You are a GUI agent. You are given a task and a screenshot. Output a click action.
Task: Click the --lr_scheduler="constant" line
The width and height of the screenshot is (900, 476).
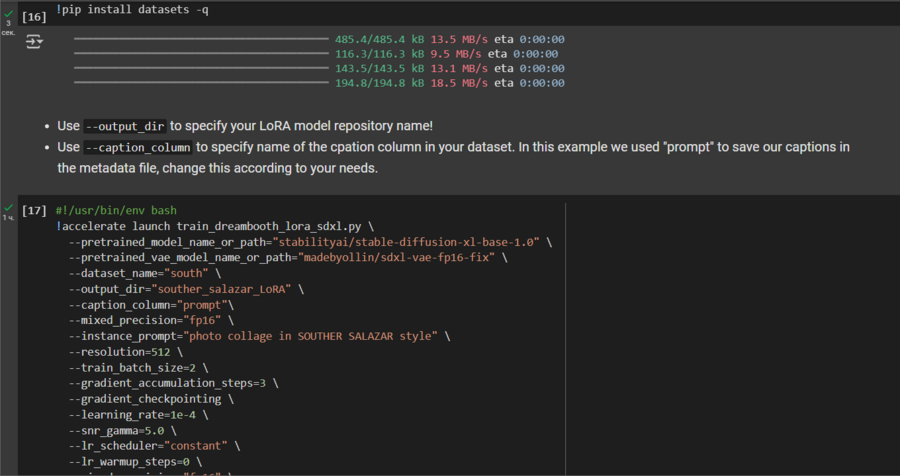coord(154,445)
